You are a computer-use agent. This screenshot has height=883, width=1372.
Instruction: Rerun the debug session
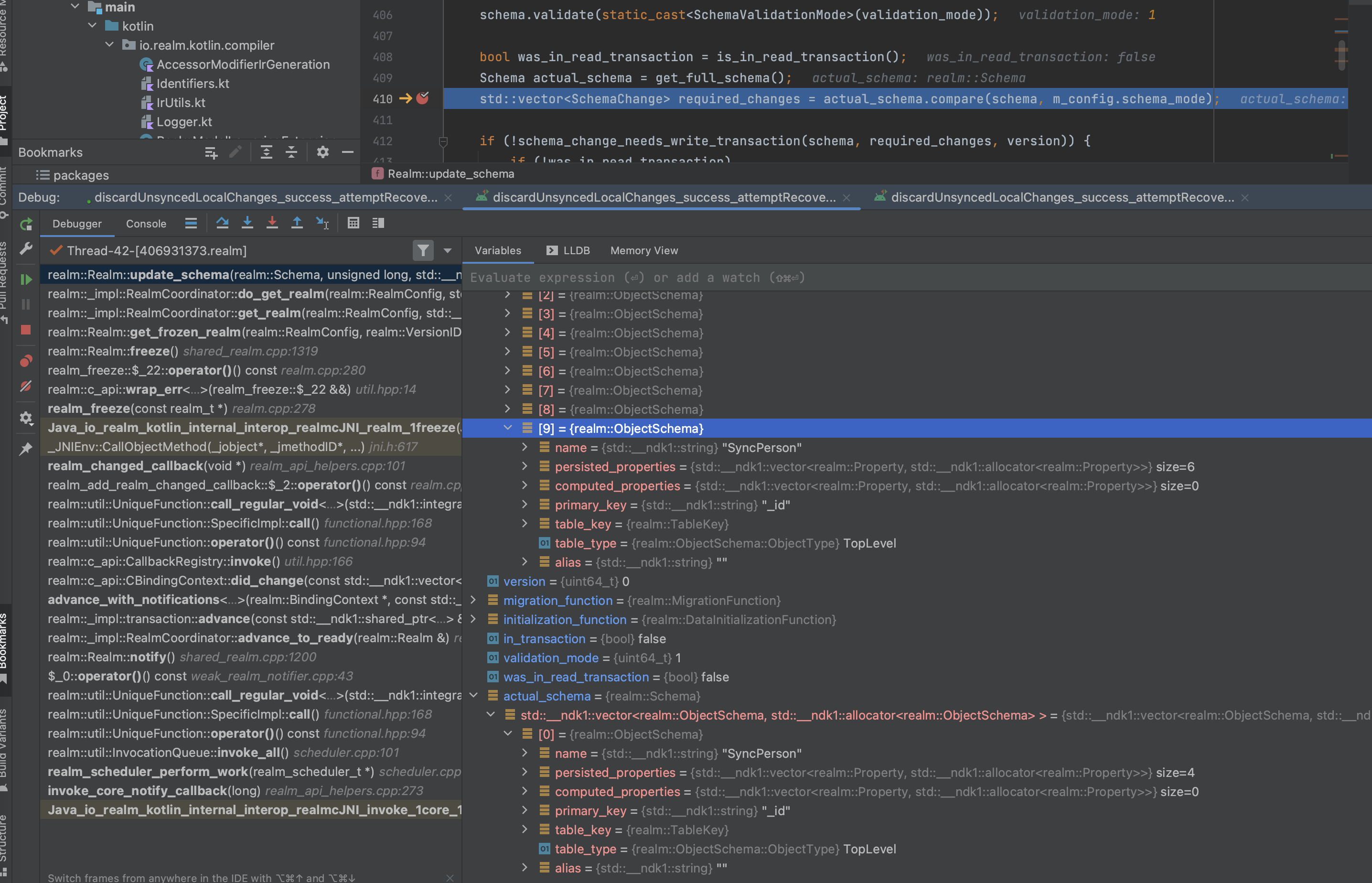[x=26, y=224]
